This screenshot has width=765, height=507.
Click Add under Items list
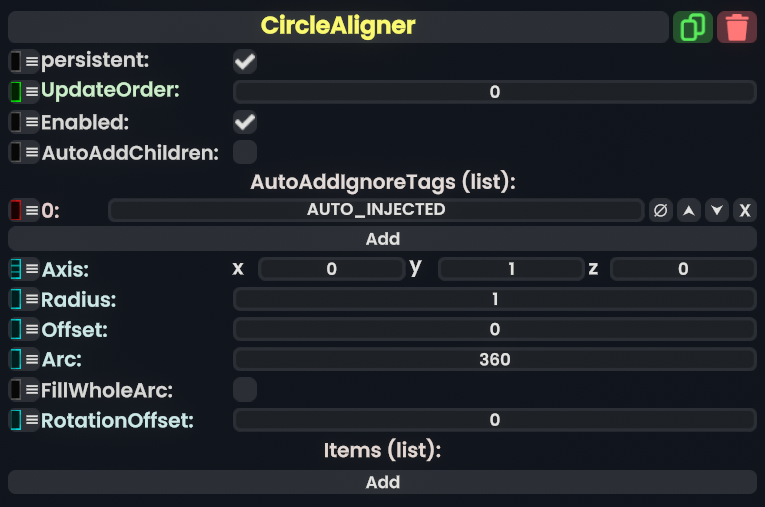(382, 482)
